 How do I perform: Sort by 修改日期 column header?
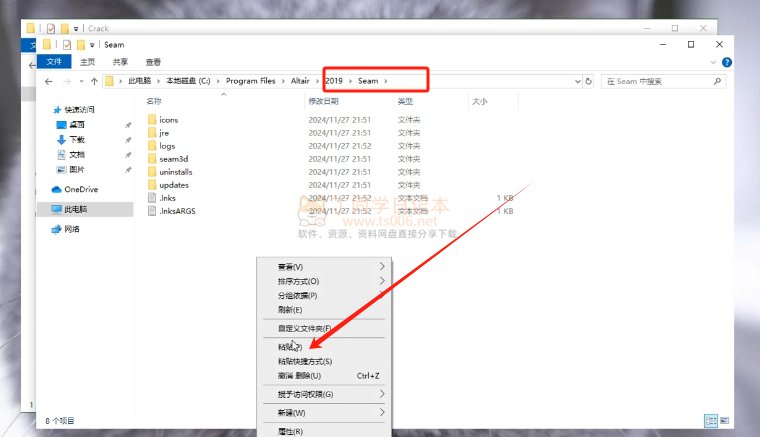pos(323,101)
